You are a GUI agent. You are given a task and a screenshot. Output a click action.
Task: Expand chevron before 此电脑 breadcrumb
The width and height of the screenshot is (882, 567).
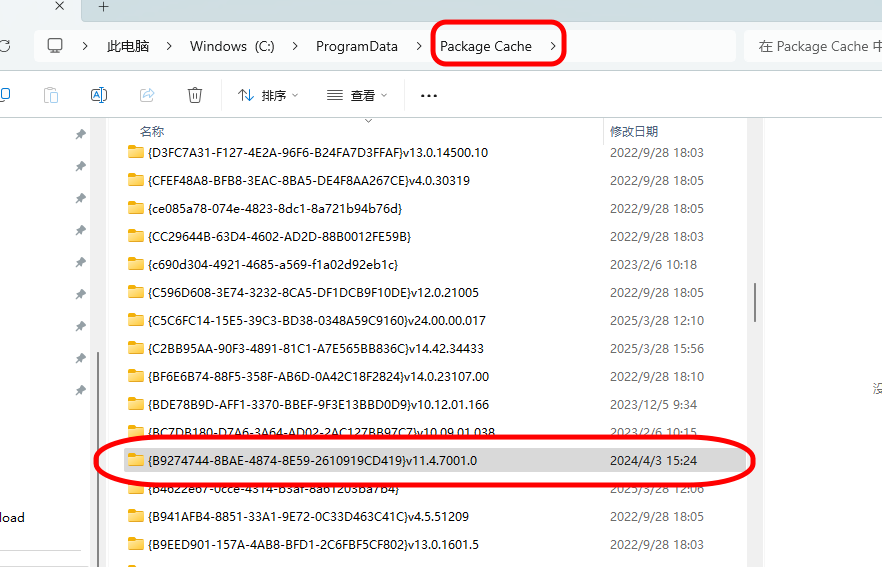pyautogui.click(x=85, y=46)
